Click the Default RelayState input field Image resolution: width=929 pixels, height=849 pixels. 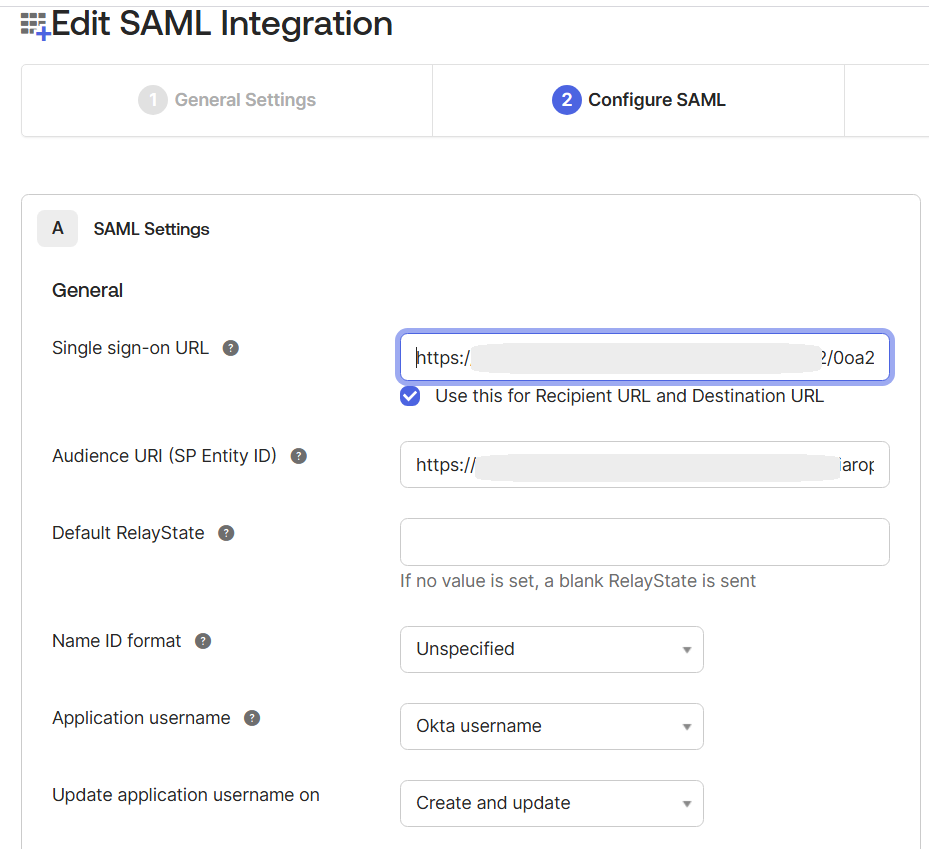(x=645, y=542)
